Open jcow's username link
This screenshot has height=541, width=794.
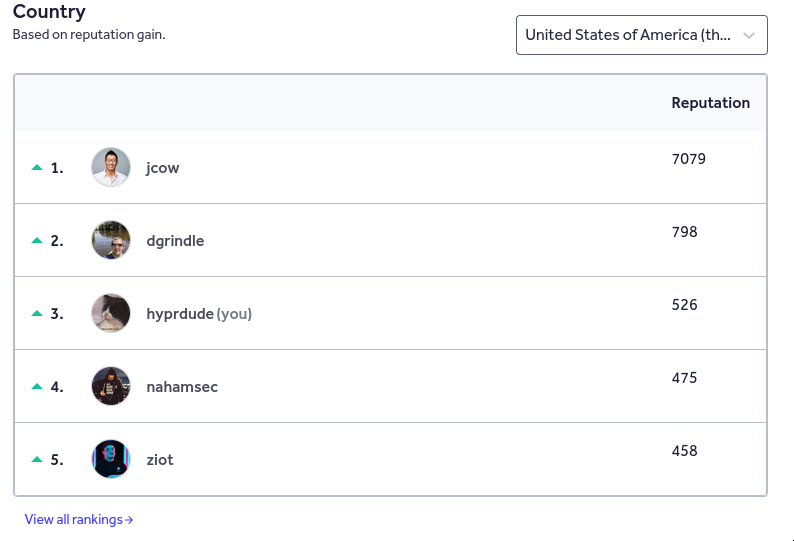[163, 168]
